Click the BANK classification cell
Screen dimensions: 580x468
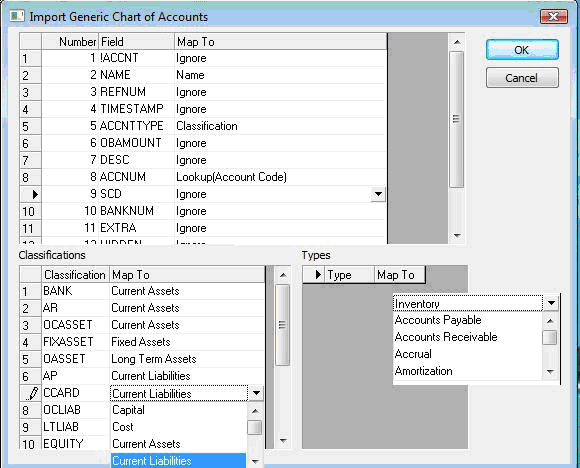coord(75,291)
